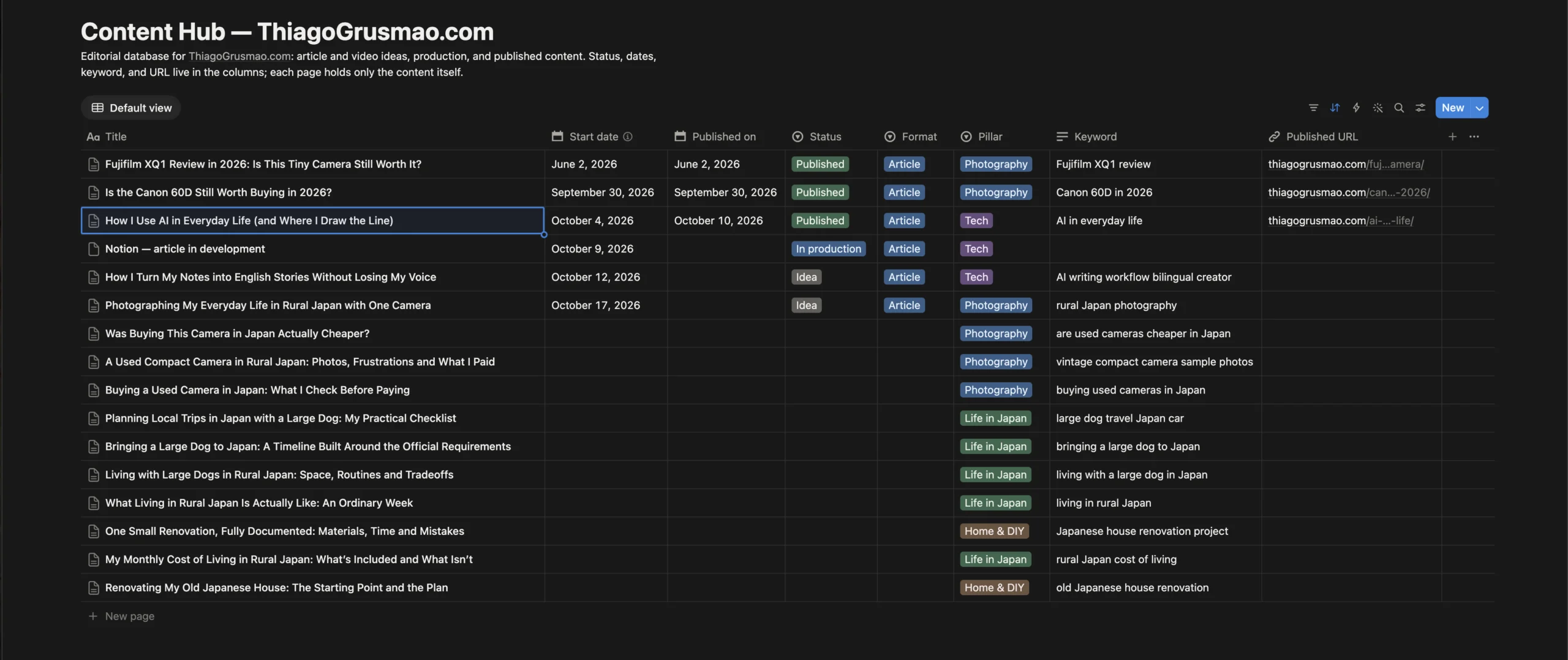Viewport: 1568px width, 660px height.
Task: Click Photography tag on Was Buying This Camera row
Action: pyautogui.click(x=996, y=333)
